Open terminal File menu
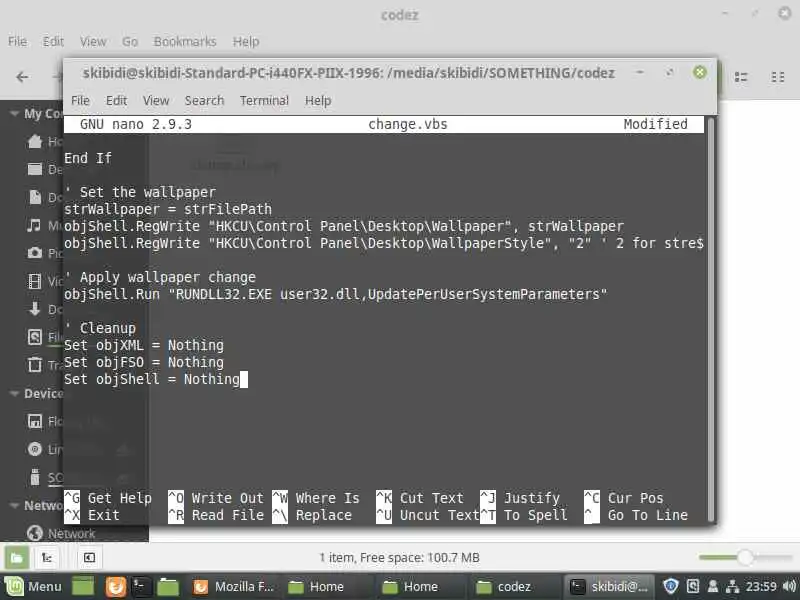 click(x=80, y=101)
